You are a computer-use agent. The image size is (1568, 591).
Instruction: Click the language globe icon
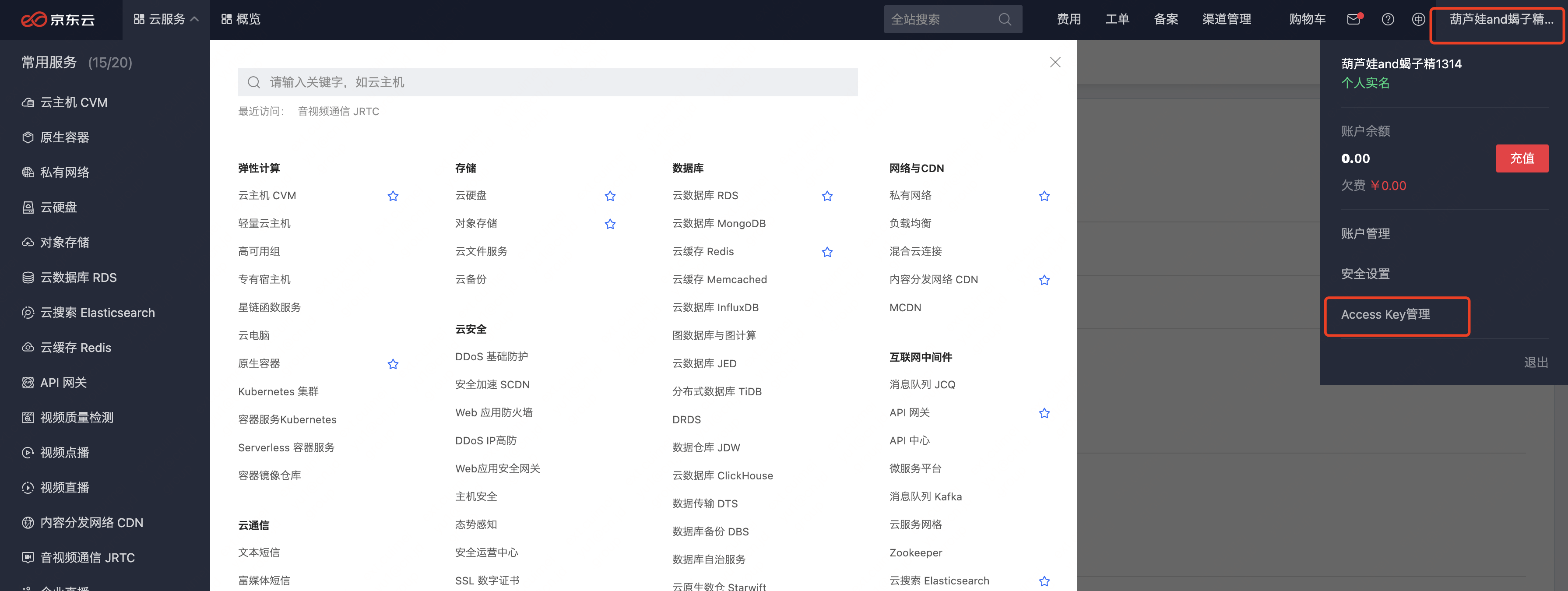pos(1418,19)
